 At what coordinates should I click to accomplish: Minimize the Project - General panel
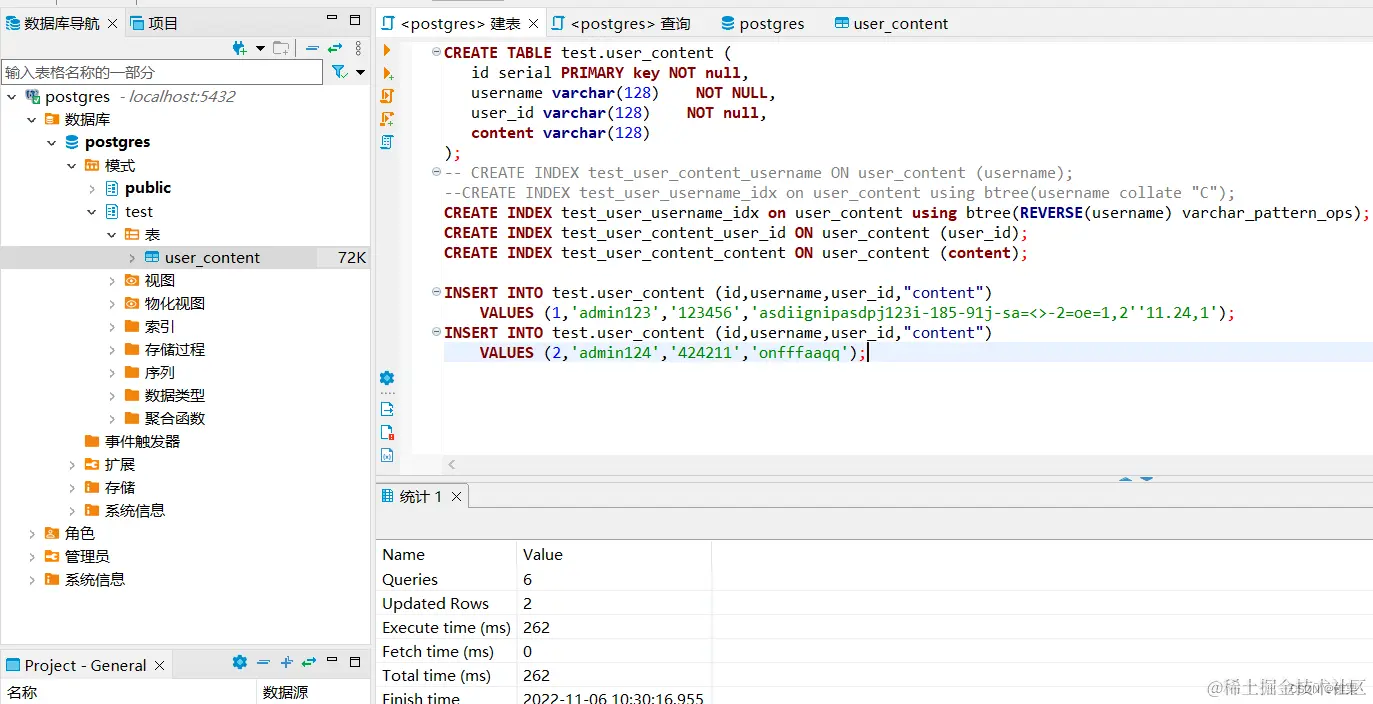pyautogui.click(x=332, y=662)
